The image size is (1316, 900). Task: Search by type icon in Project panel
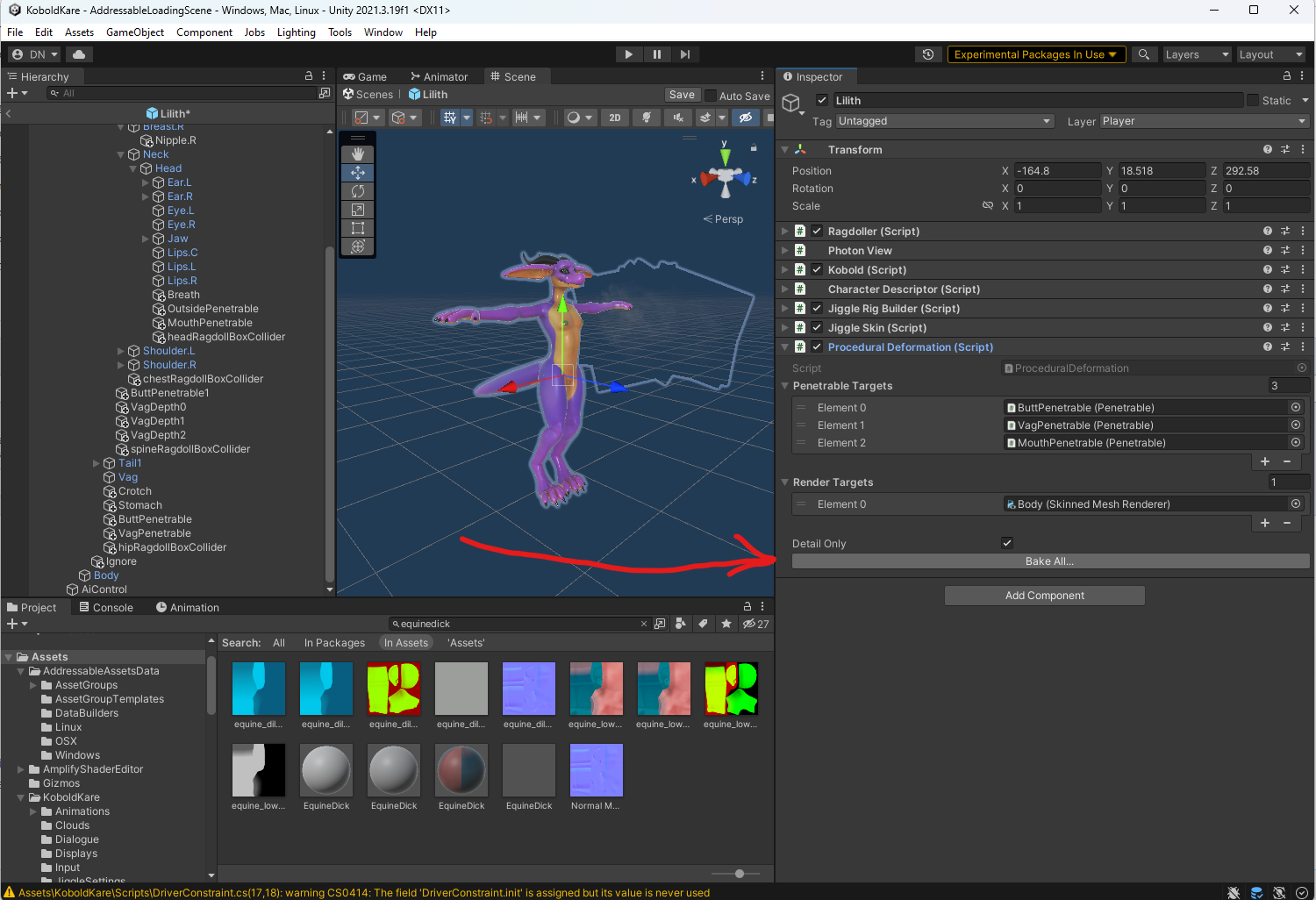(x=680, y=624)
